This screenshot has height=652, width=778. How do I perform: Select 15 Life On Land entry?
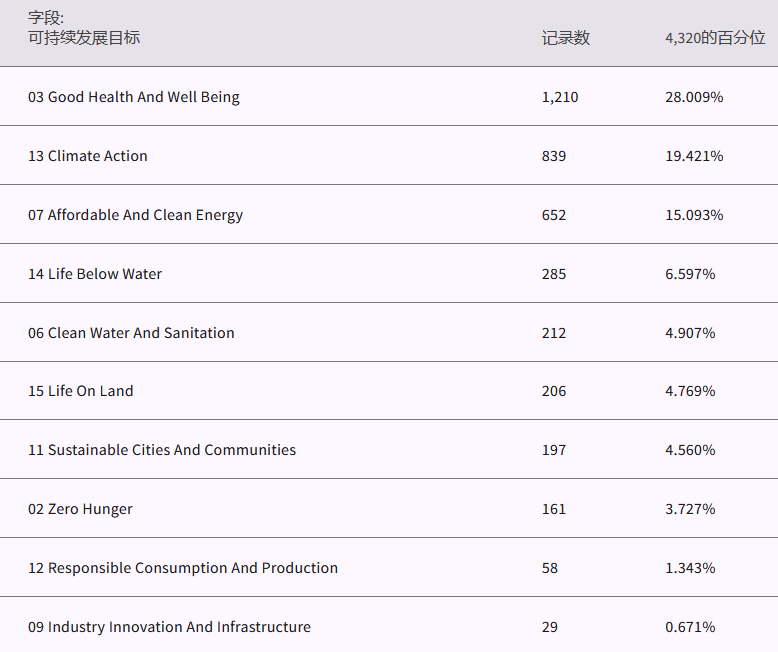point(81,391)
